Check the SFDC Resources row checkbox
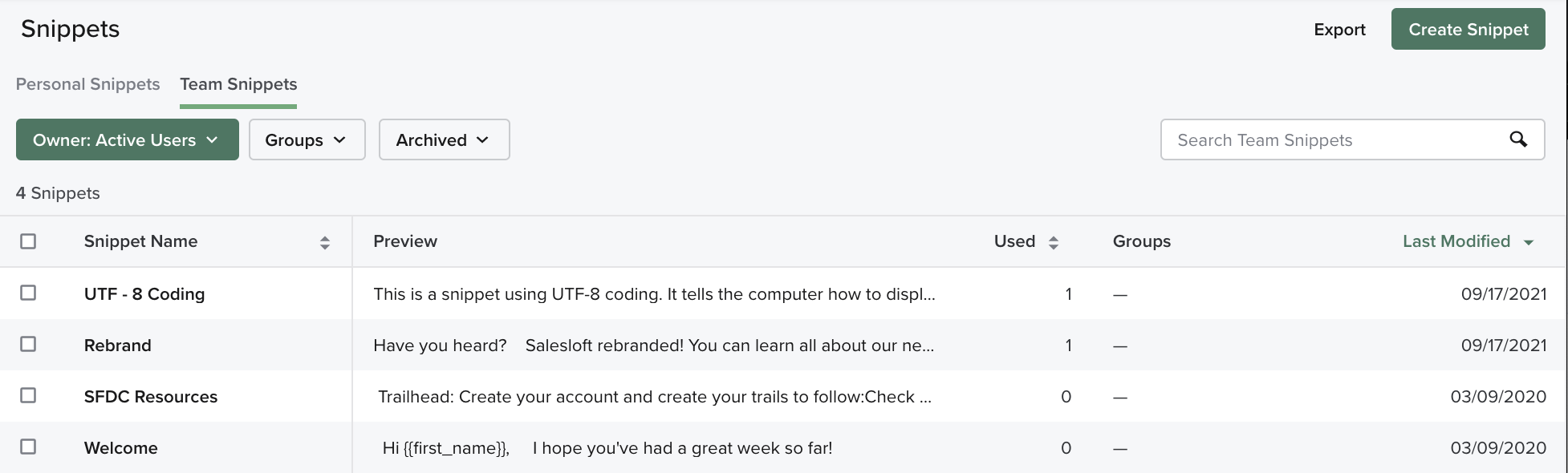The image size is (1568, 473). (30, 396)
